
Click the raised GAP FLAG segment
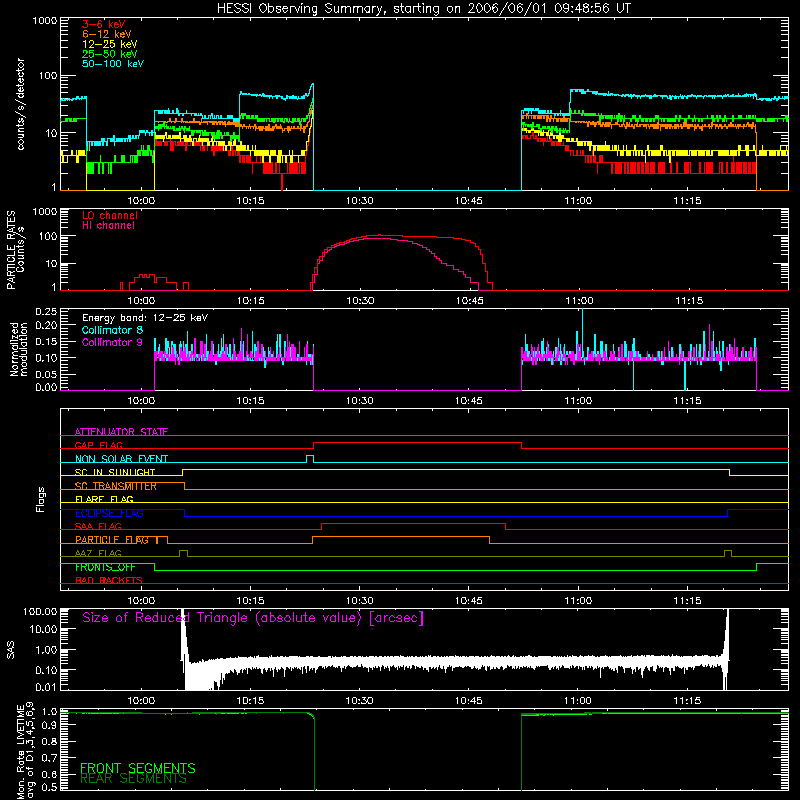[x=417, y=442]
